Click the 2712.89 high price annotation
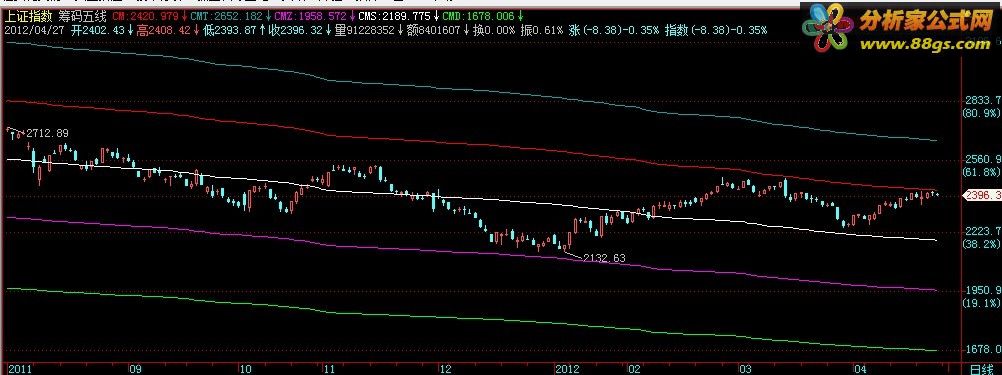 (x=47, y=134)
